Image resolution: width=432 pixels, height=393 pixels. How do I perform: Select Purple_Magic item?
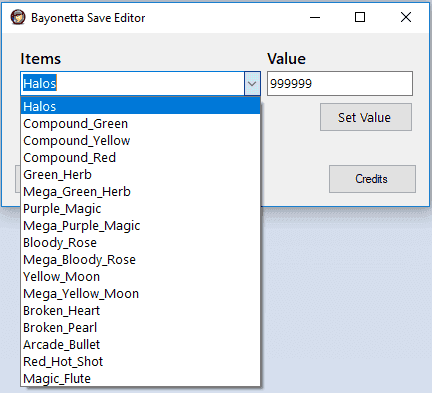point(140,208)
